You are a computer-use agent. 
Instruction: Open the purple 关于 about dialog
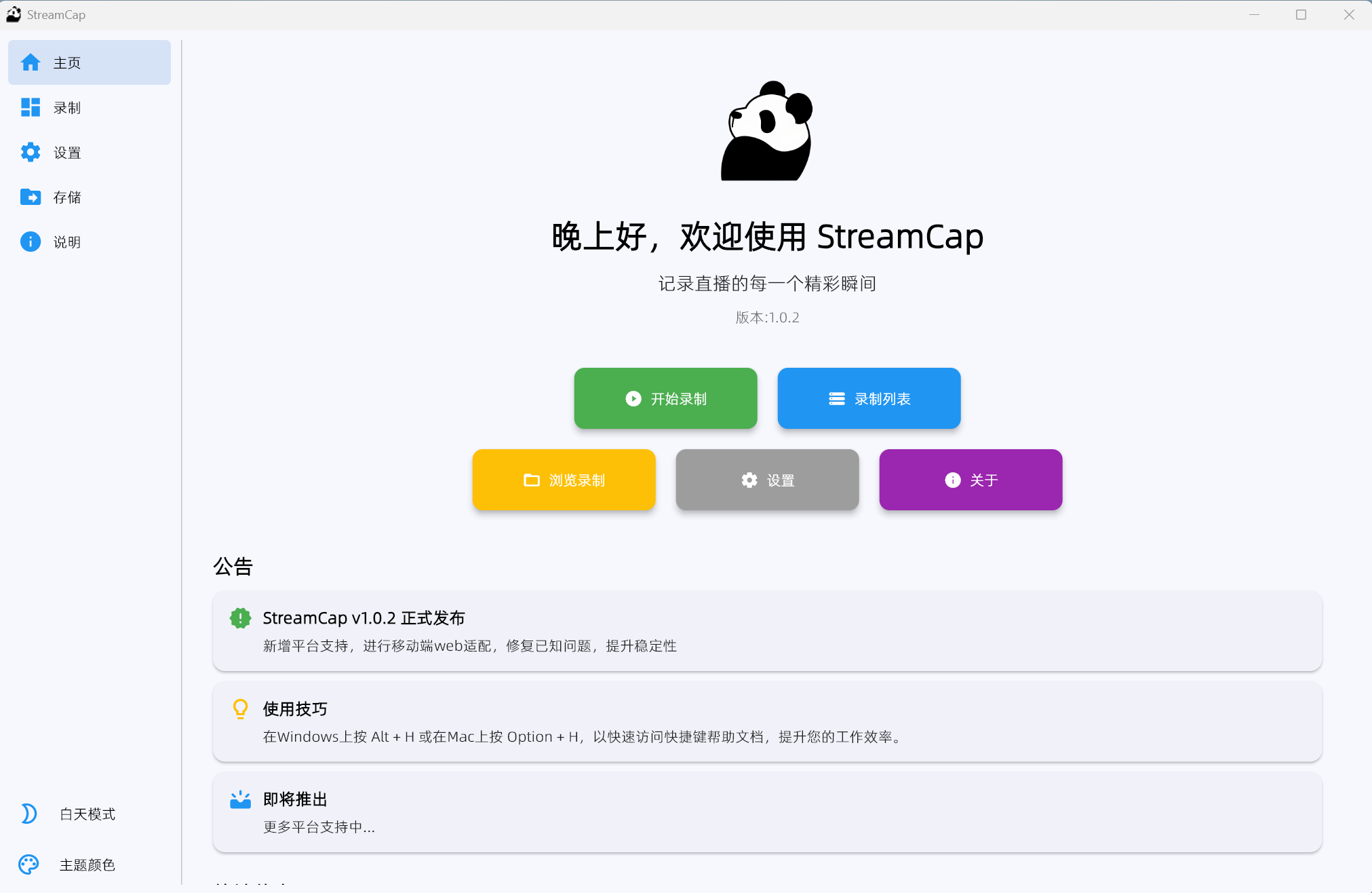point(971,480)
